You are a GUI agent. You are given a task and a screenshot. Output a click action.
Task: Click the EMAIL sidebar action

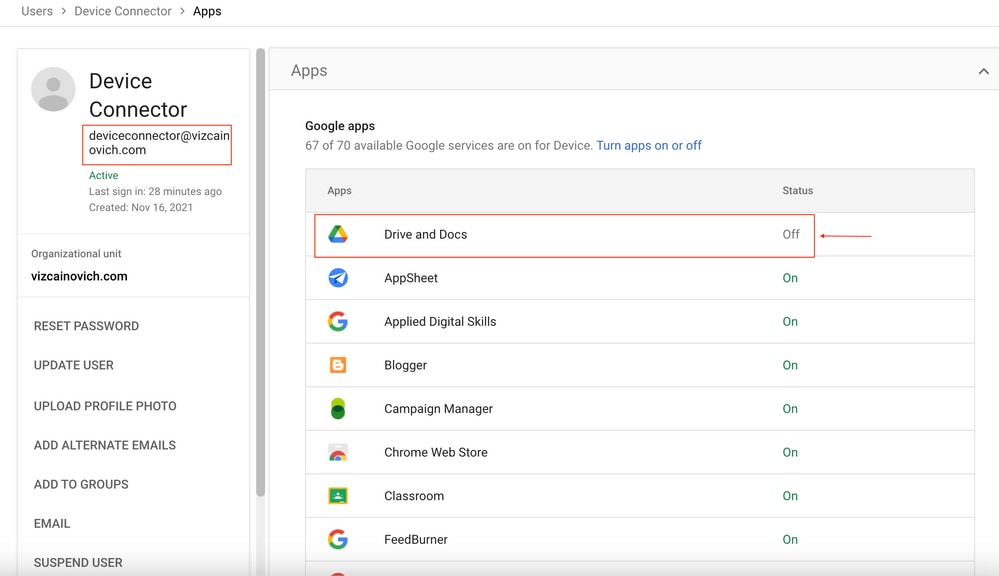coord(52,524)
